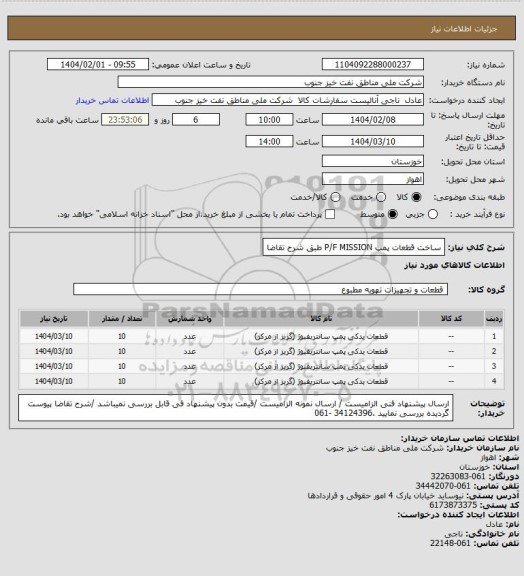Click the remaining time counter 23:53:06
Viewport: 524px width, 576px height.
[x=125, y=120]
